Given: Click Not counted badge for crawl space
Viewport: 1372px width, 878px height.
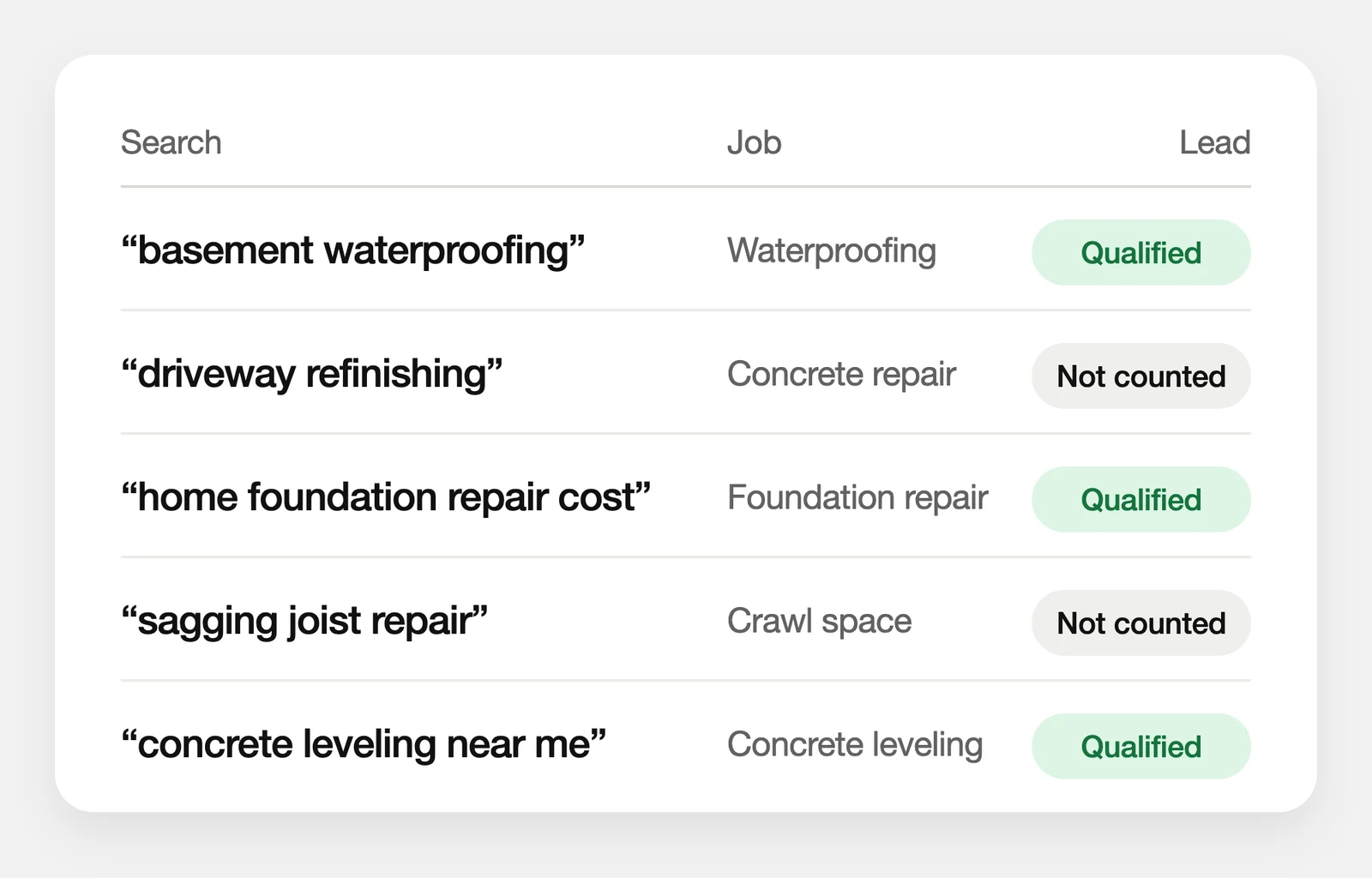Looking at the screenshot, I should tap(1140, 622).
